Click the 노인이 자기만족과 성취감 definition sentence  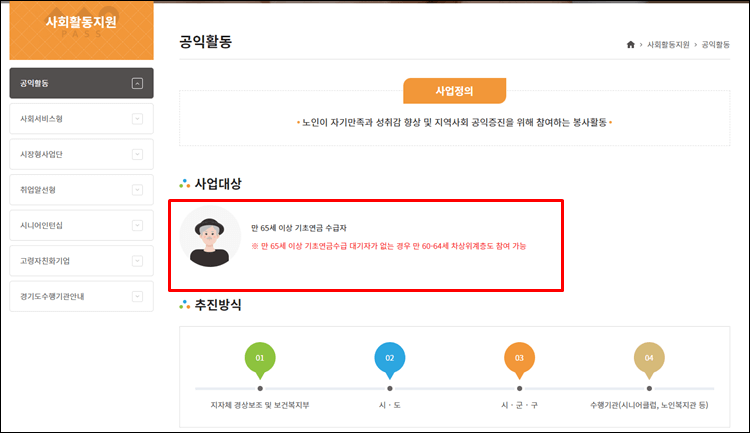[x=454, y=122]
